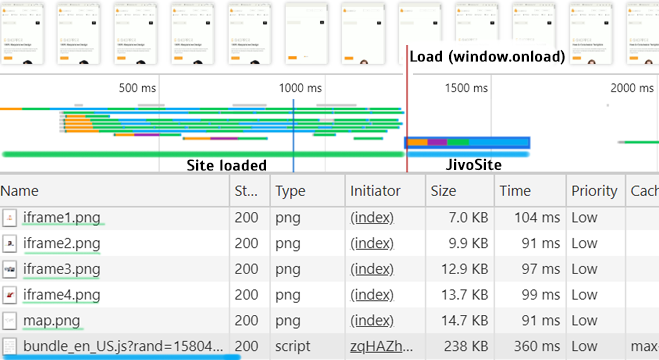
Task: Click the 12.9 KB size cell
Action: (460, 269)
